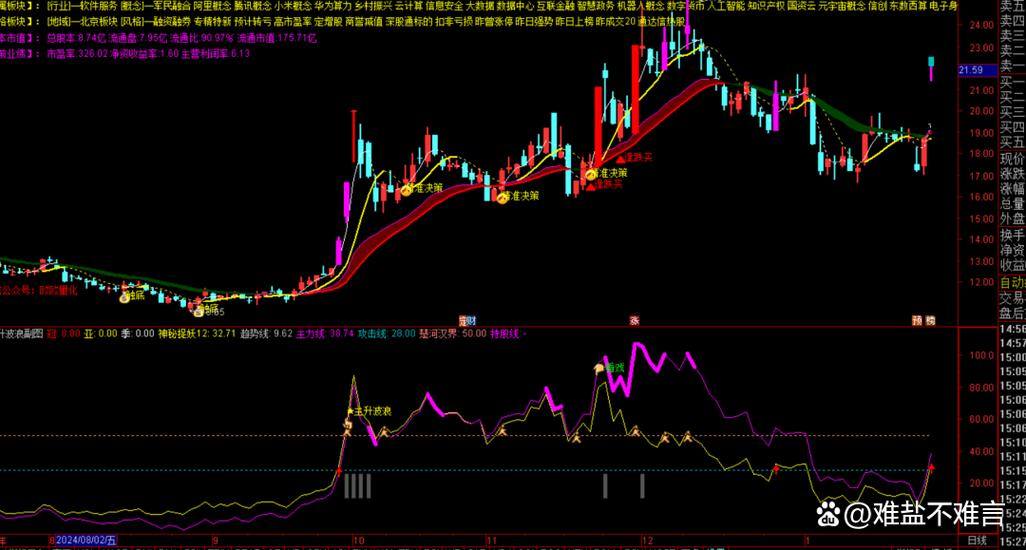
Task: Click the 精准决策 icon near 16.00 level
Action: click(x=503, y=198)
